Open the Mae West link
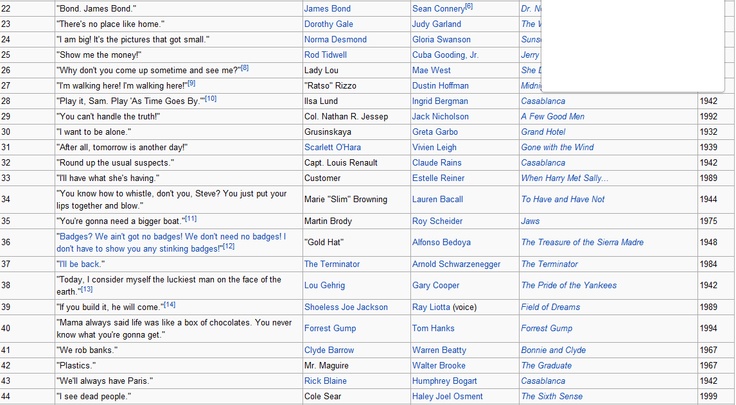The height and width of the screenshot is (405, 736). (431, 70)
